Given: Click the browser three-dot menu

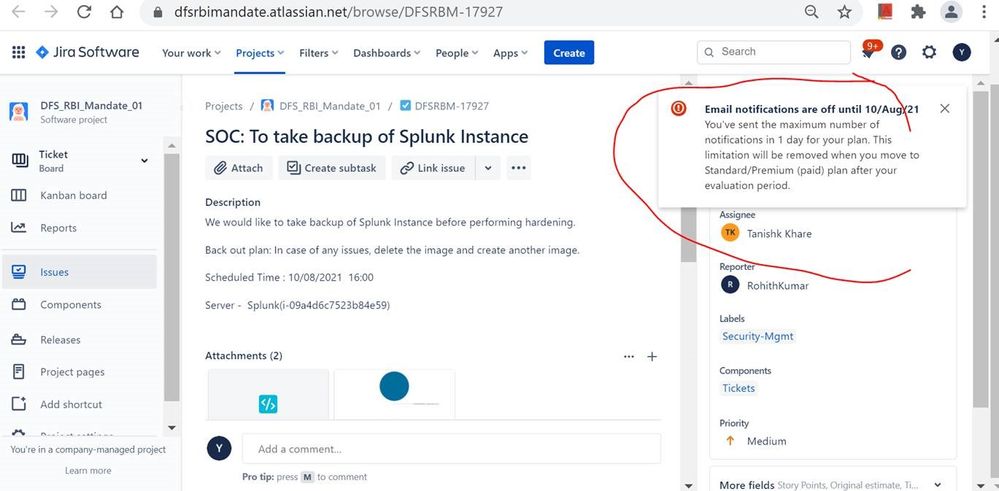Looking at the screenshot, I should tap(985, 11).
